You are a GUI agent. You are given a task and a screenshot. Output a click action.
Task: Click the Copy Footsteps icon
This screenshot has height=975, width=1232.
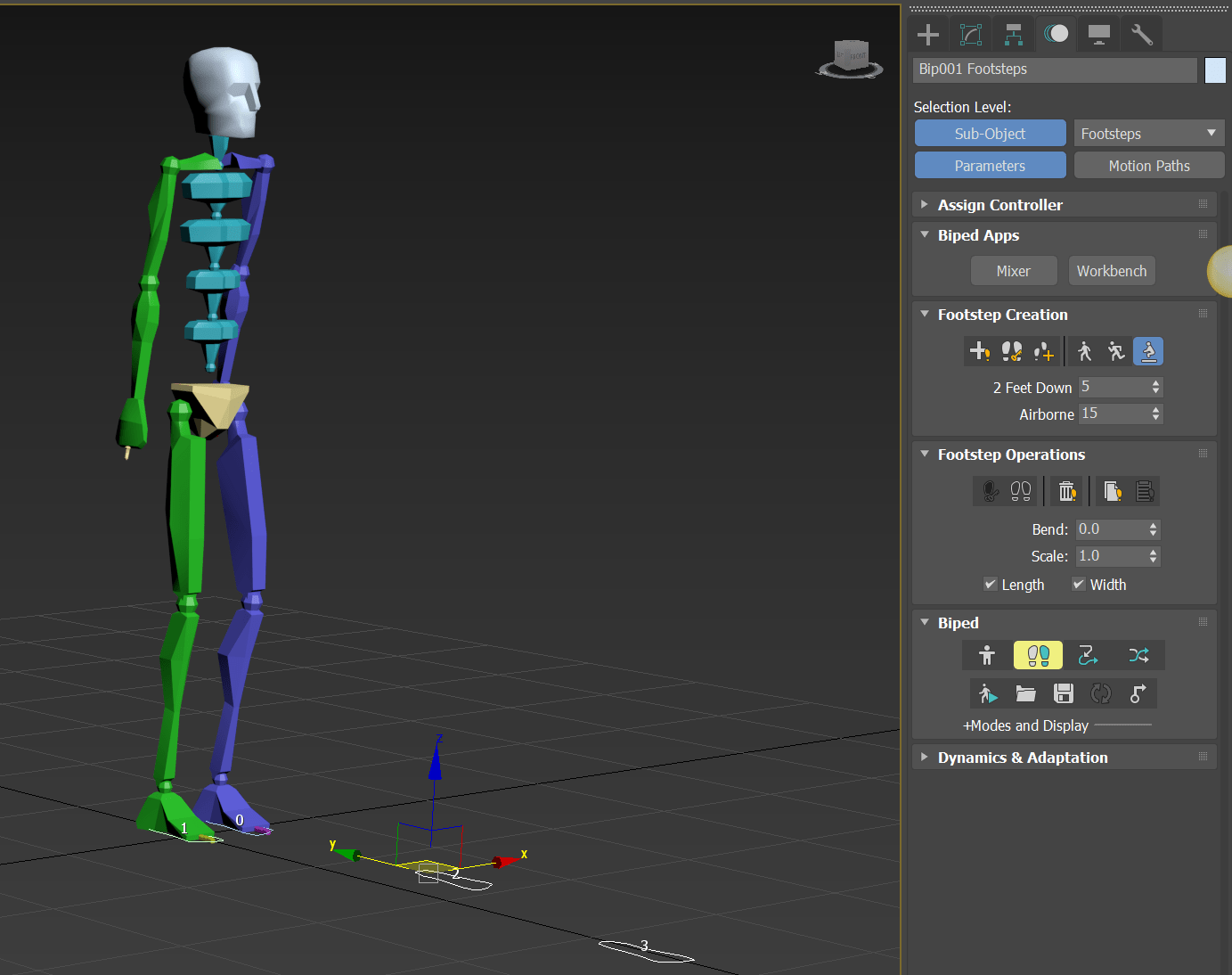coord(1113,491)
